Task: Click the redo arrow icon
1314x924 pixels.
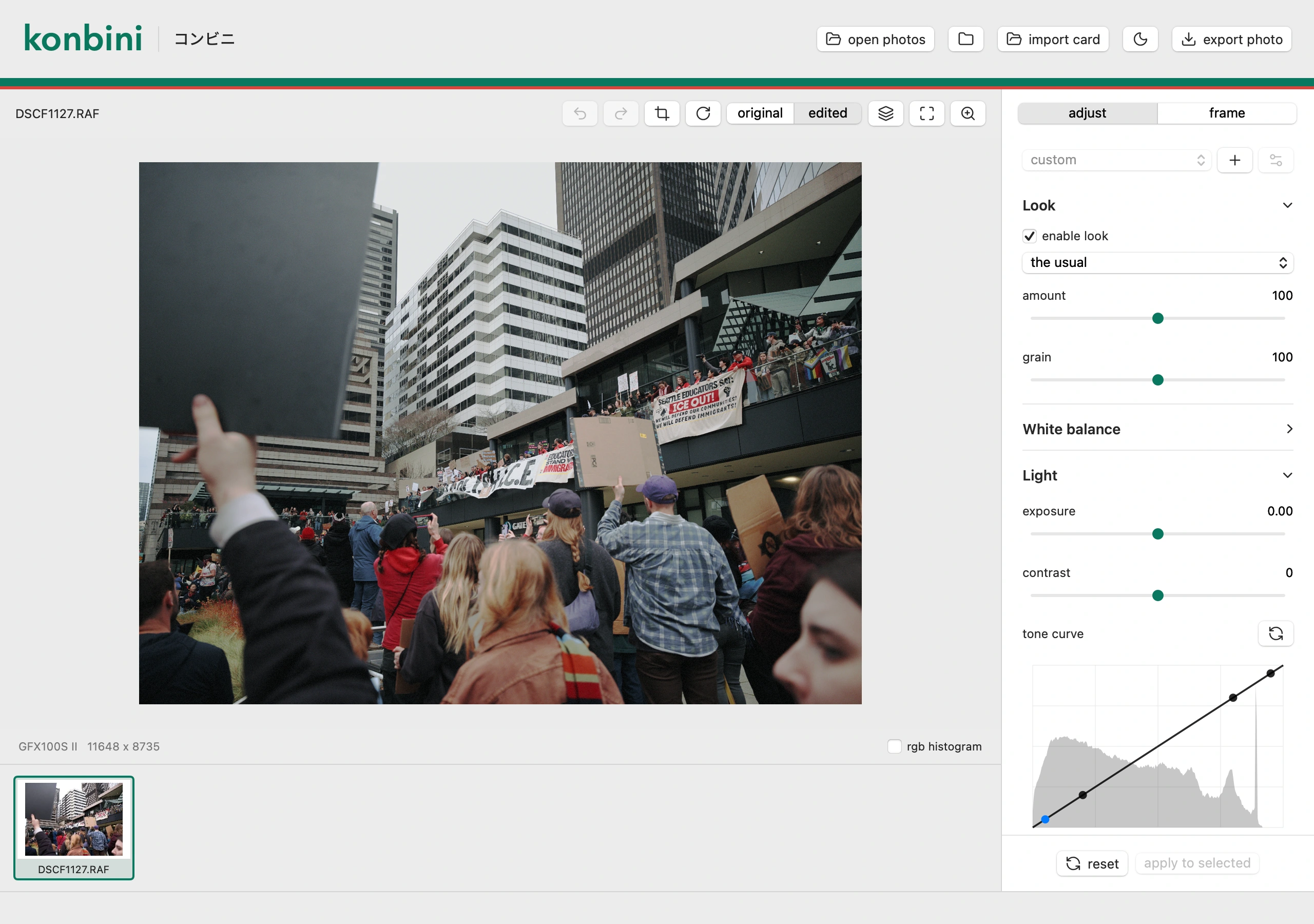Action: [x=621, y=113]
